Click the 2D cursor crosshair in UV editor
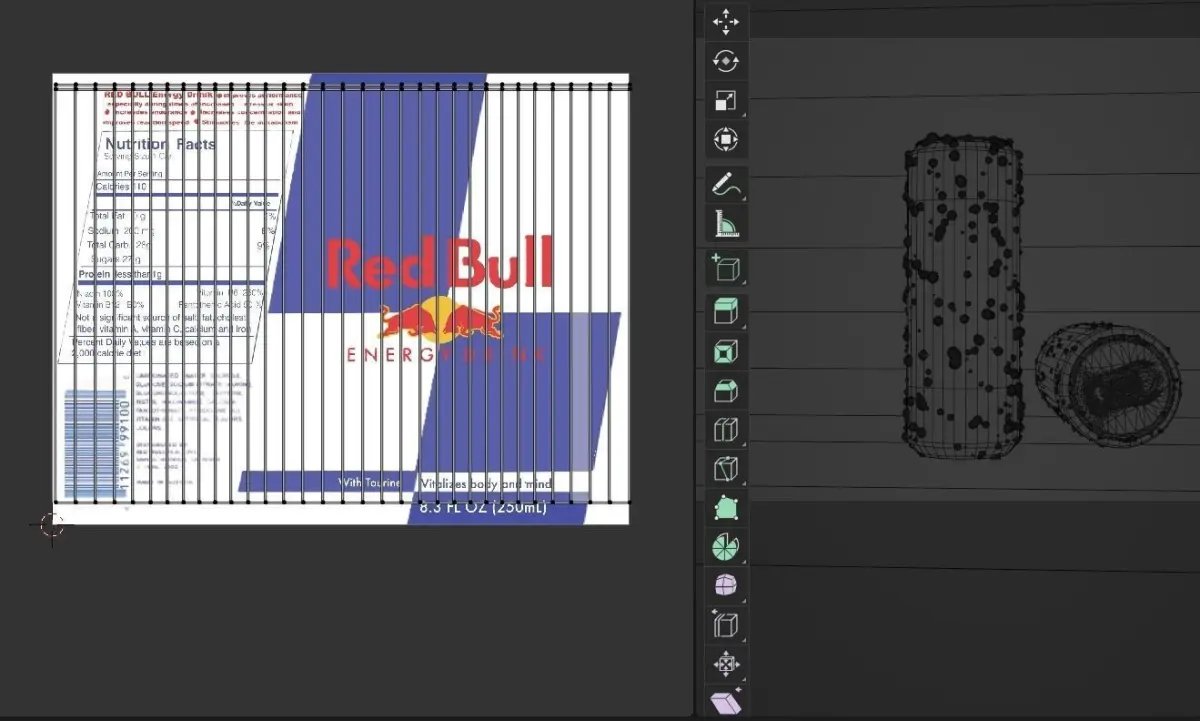The image size is (1200, 721). (x=51, y=524)
